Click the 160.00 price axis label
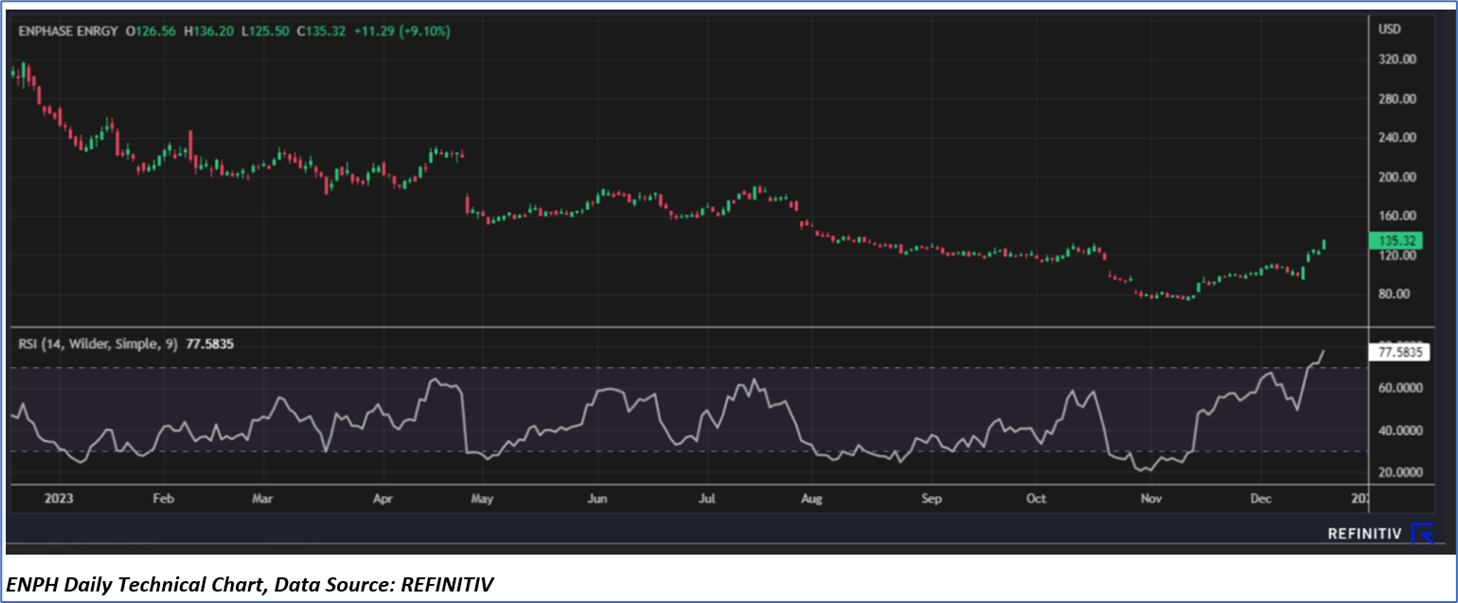Screen dimensions: 1458x603 (1396, 216)
